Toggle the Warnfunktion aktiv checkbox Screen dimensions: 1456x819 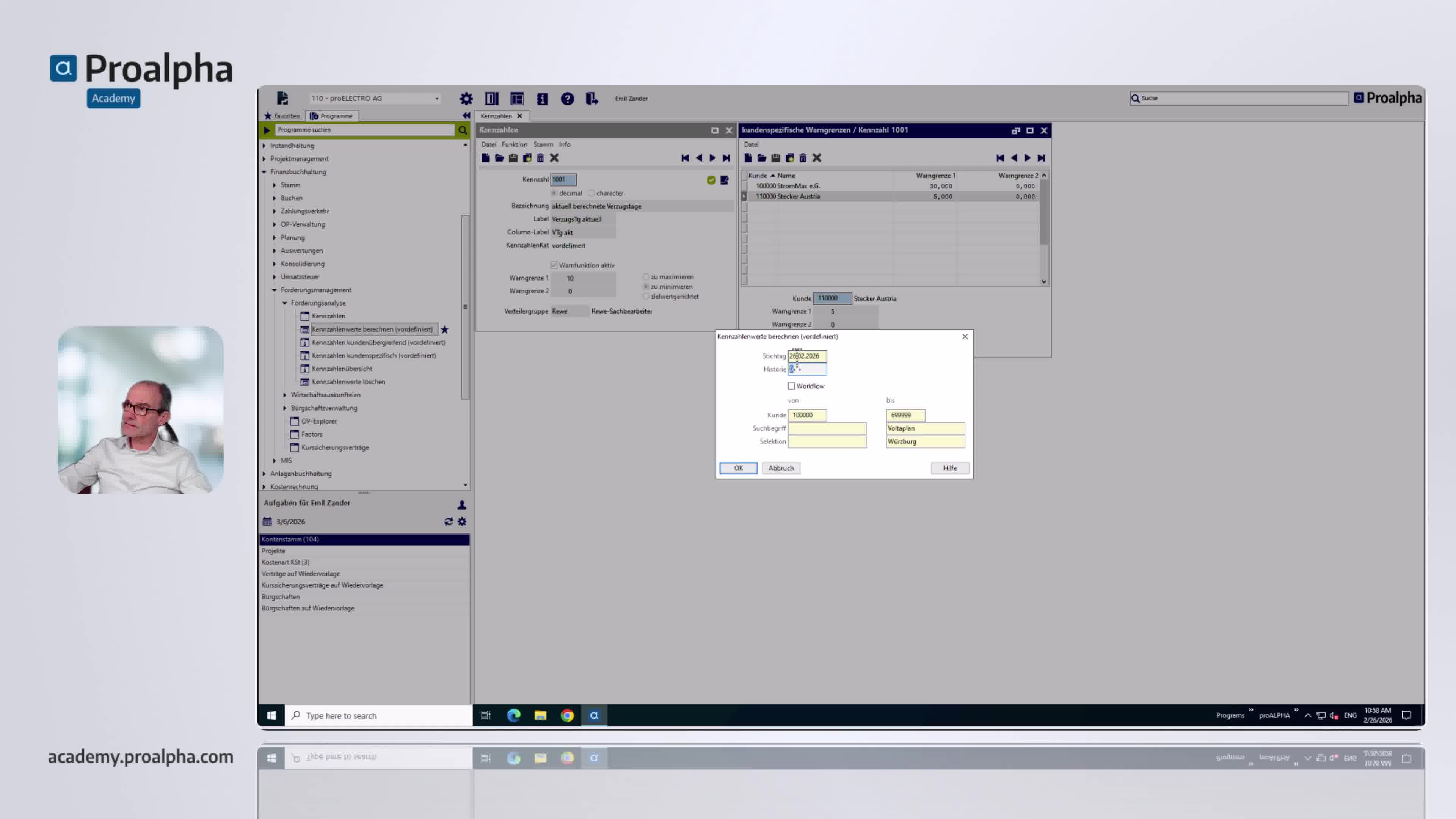[554, 265]
